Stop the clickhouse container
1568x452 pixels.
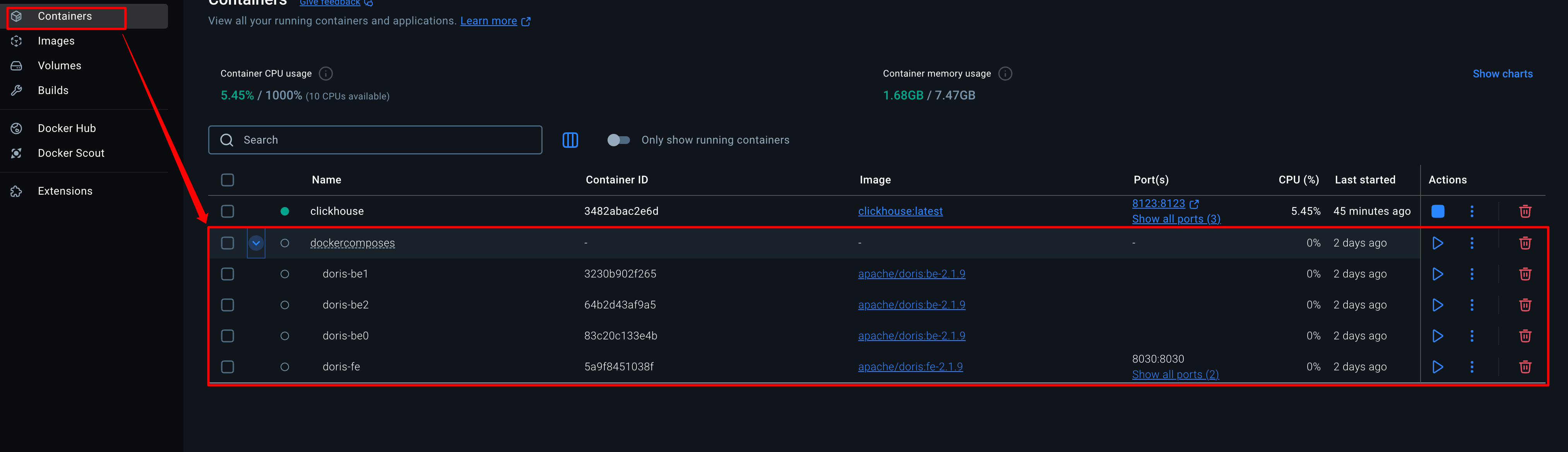[1437, 211]
